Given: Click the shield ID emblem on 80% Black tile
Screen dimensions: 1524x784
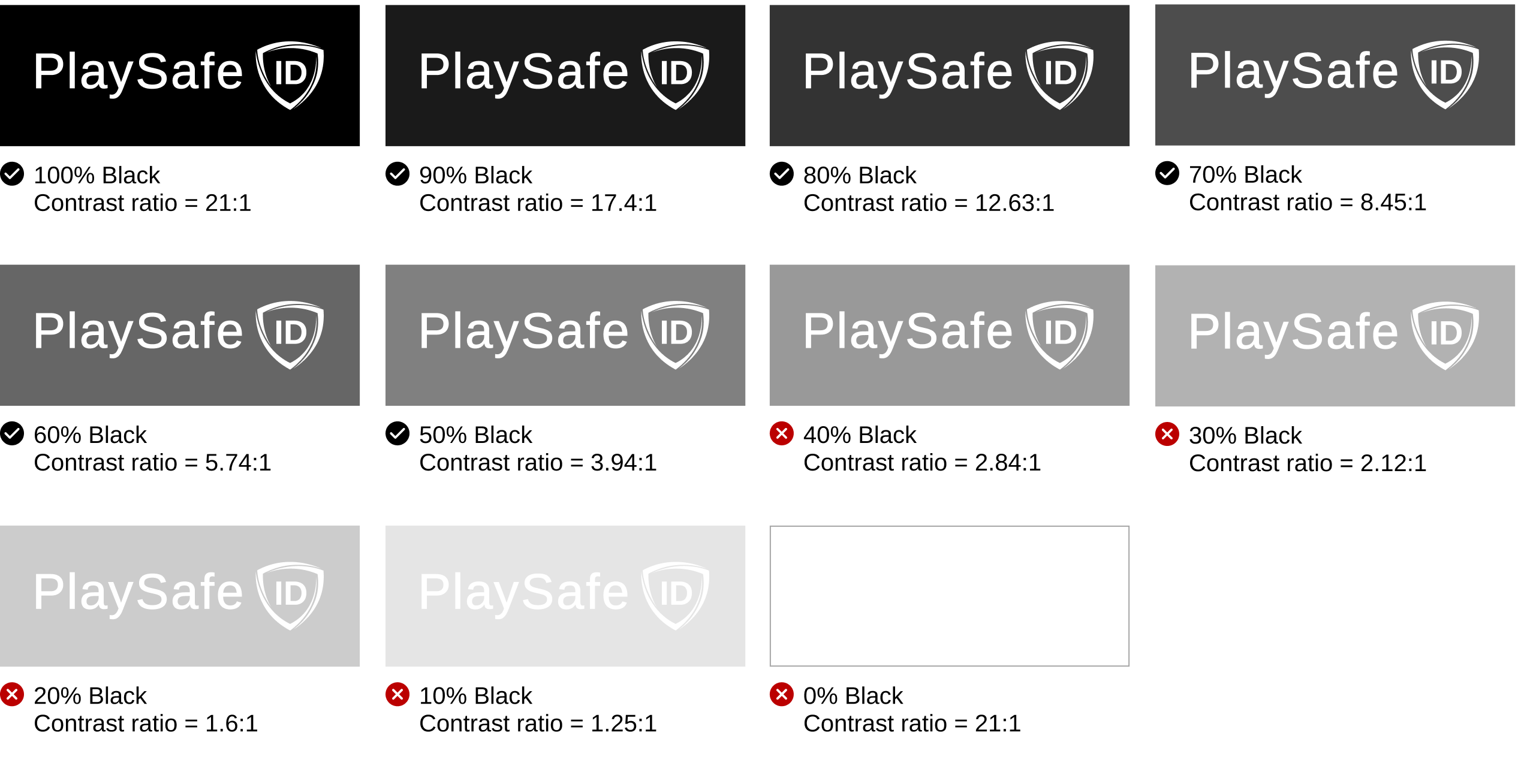Looking at the screenshot, I should tap(1059, 76).
